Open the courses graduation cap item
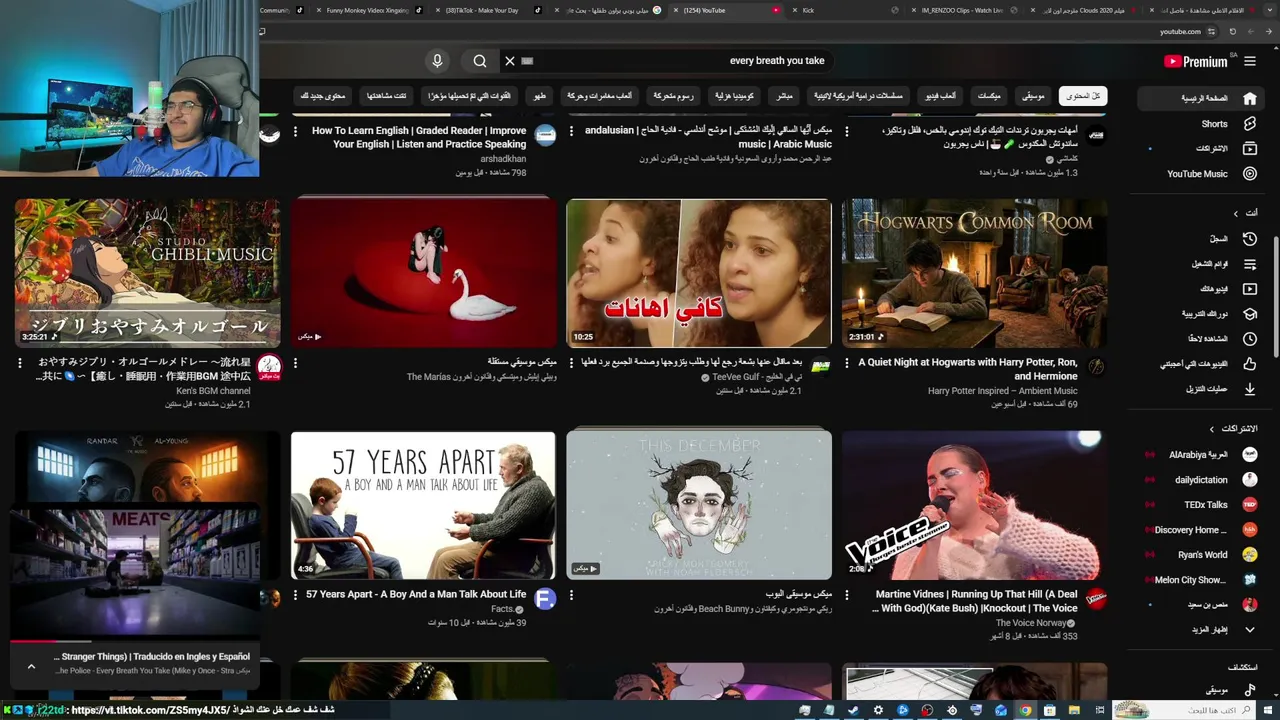The width and height of the screenshot is (1280, 720). click(x=1250, y=314)
